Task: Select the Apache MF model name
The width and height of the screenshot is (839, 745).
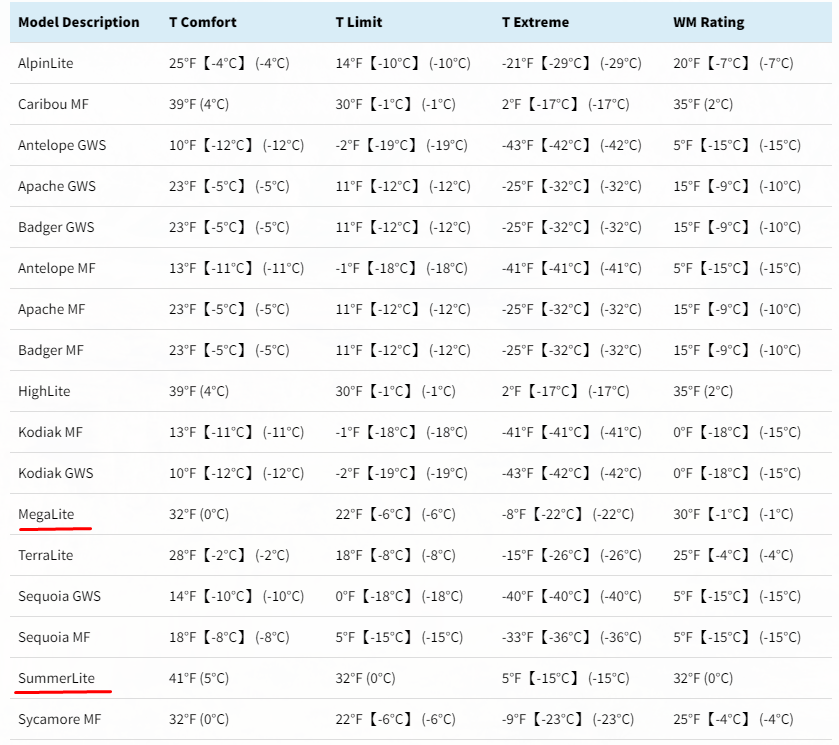Action: 51,309
